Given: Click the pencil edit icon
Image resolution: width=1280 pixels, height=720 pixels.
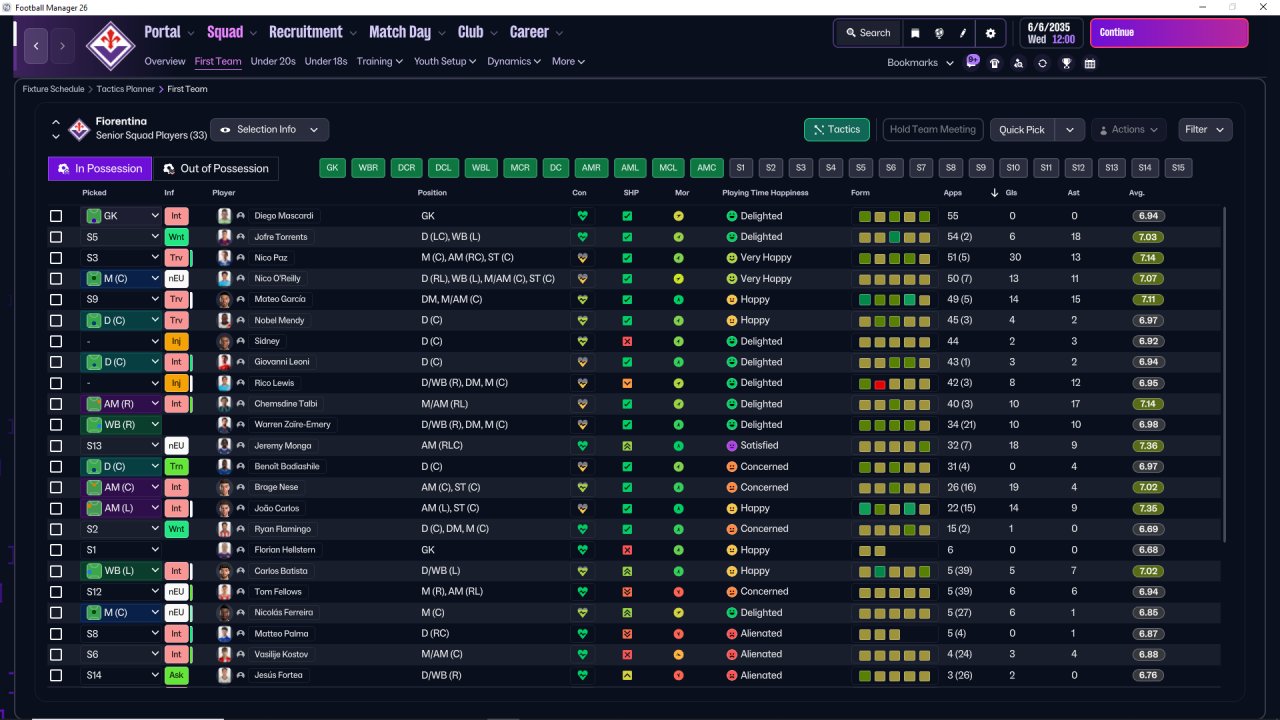Looking at the screenshot, I should [964, 33].
